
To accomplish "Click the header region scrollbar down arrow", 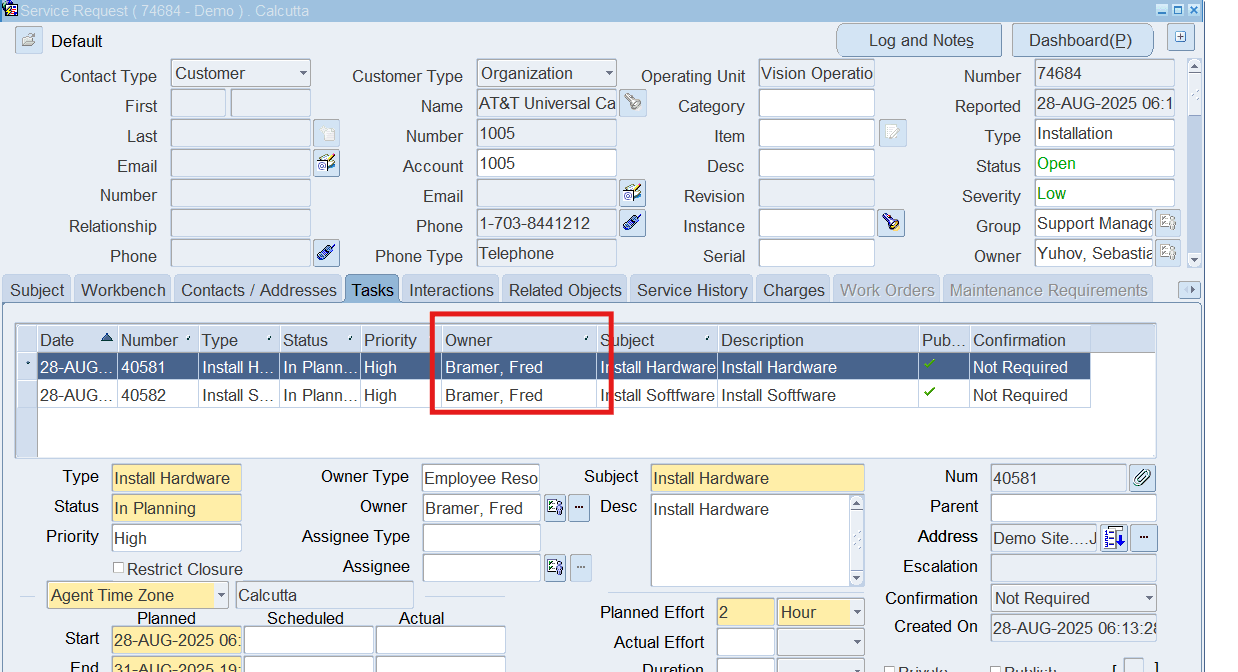I will coord(1194,260).
